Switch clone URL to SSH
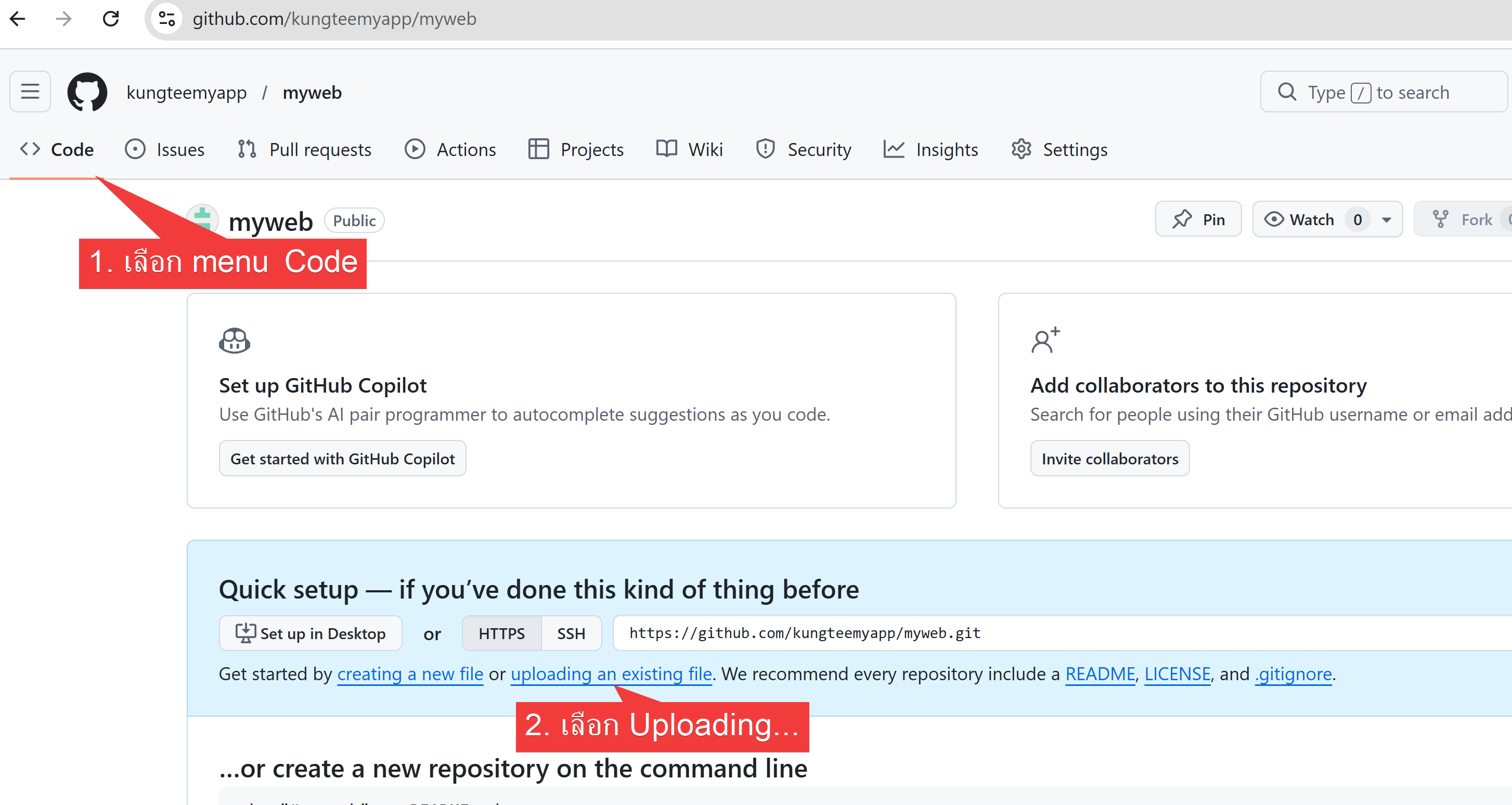The width and height of the screenshot is (1512, 805). 571,634
